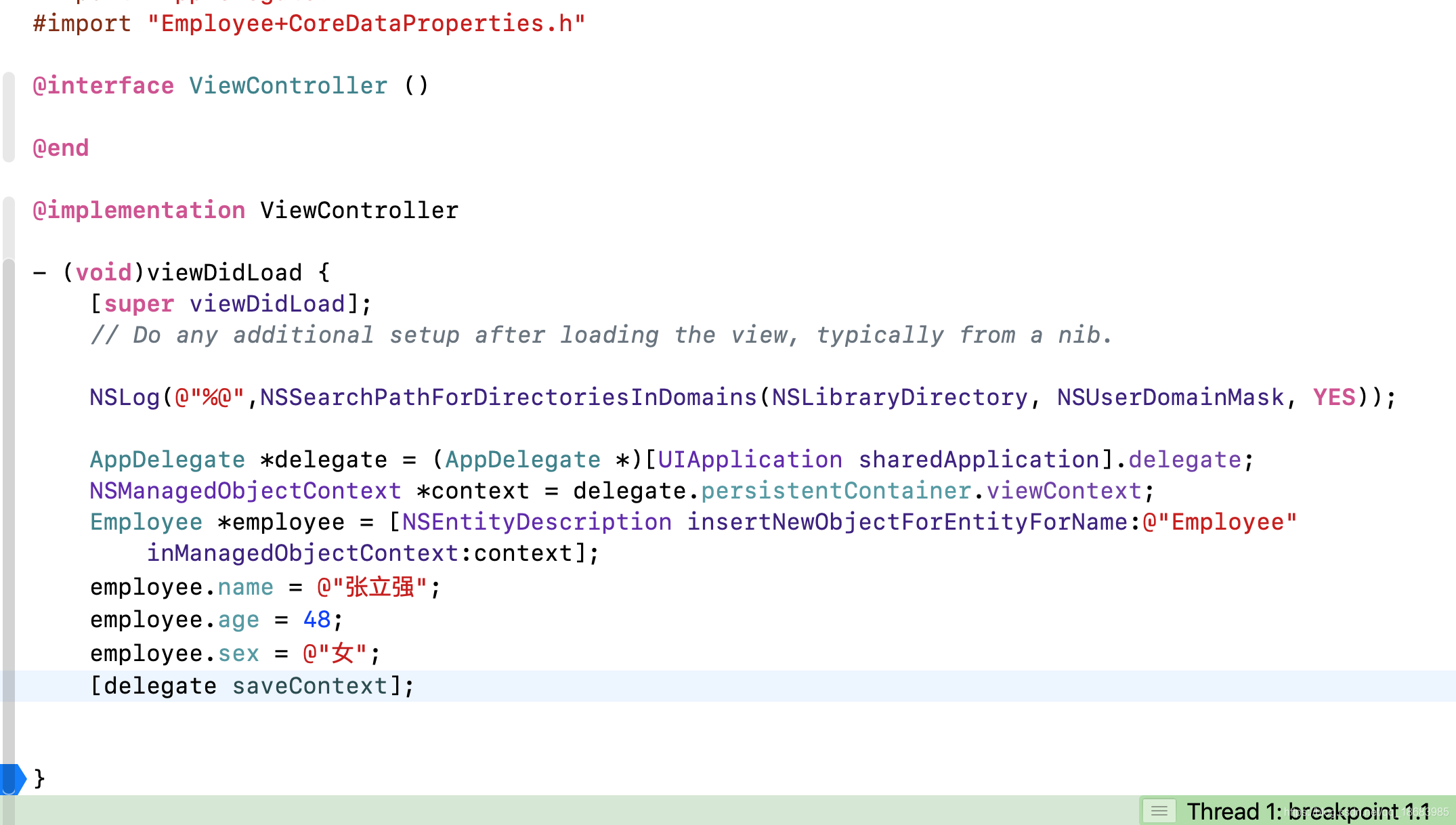The image size is (1456, 825).
Task: Click 'NSLibraryDirectory' argument
Action: click(x=900, y=398)
